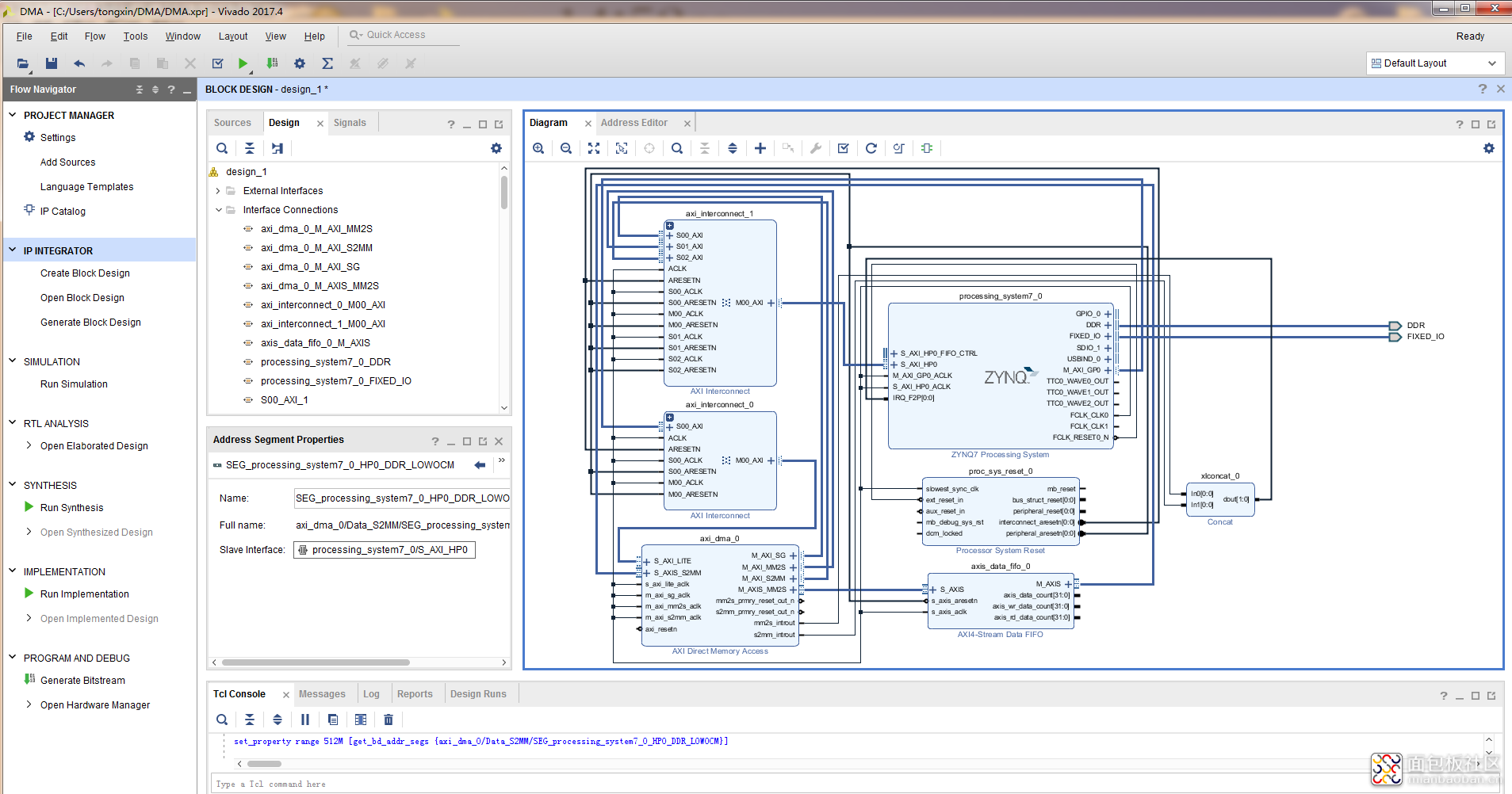Open settings gear in the main toolbar
The image size is (1512, 794).
300,63
